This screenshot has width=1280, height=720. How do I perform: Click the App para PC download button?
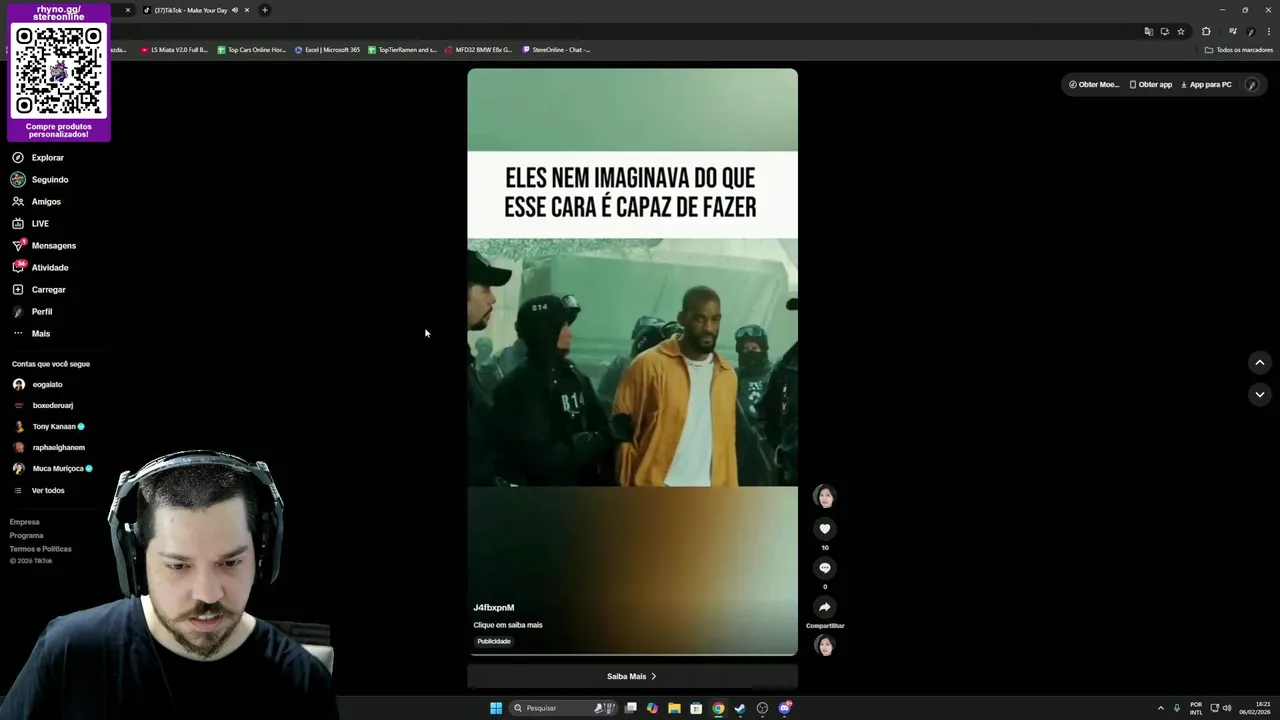click(1207, 85)
